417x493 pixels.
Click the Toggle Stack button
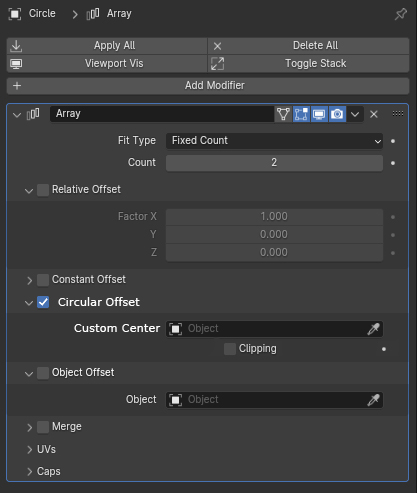coord(309,64)
